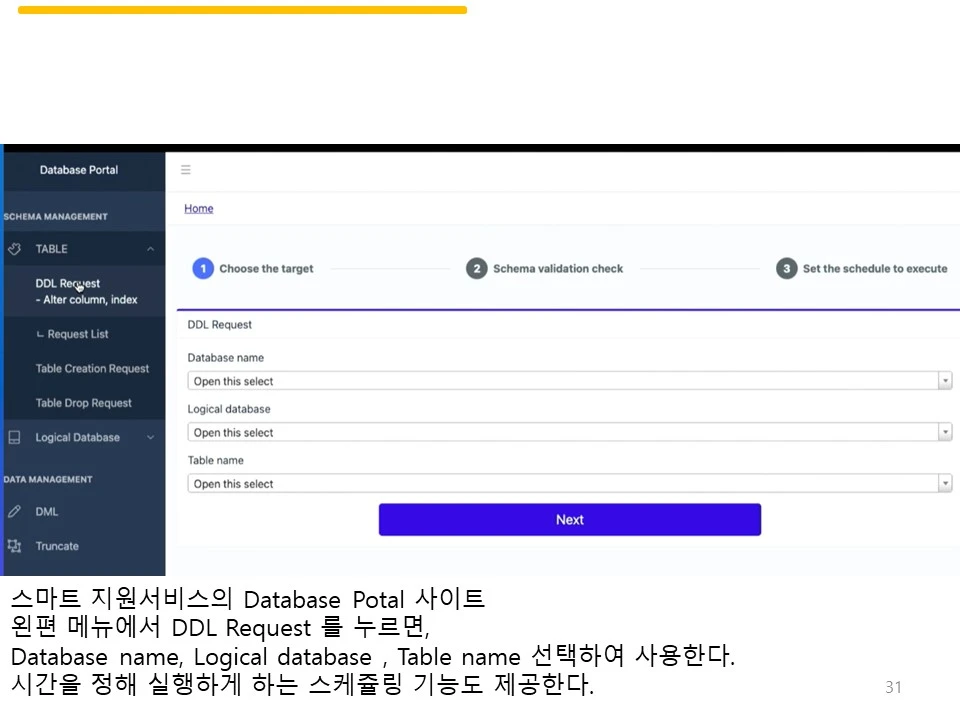This screenshot has width=960, height=720.
Task: Click the Database name field label
Action: (225, 358)
